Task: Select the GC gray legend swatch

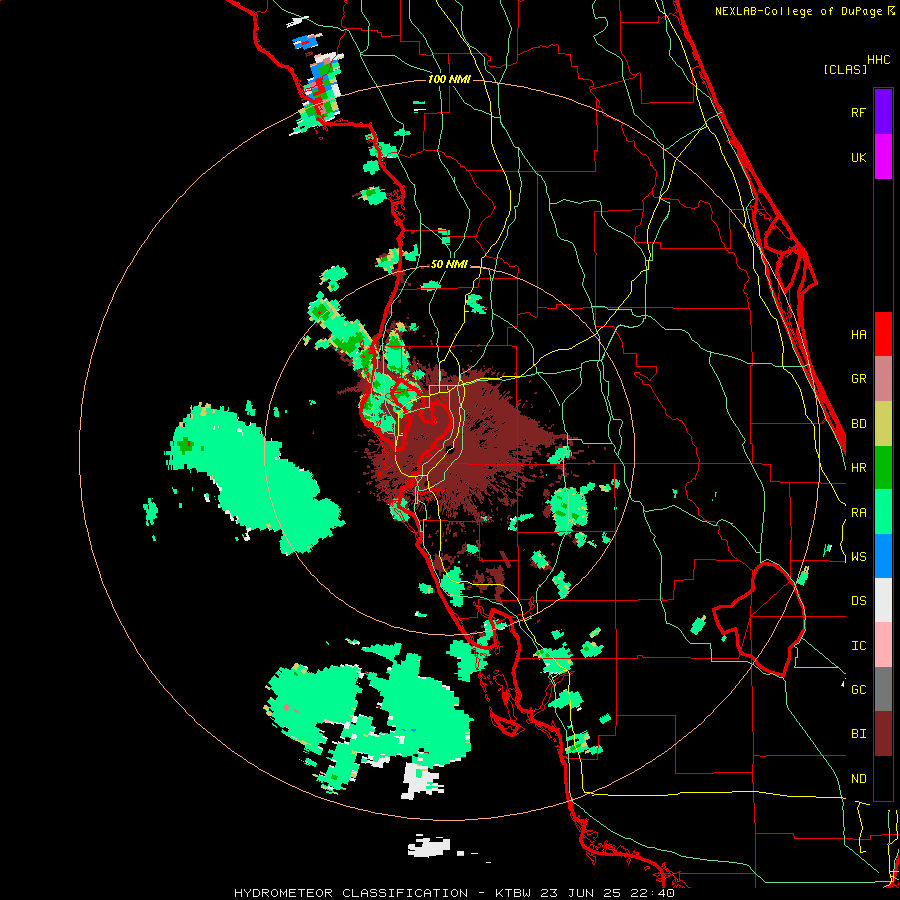Action: click(883, 689)
